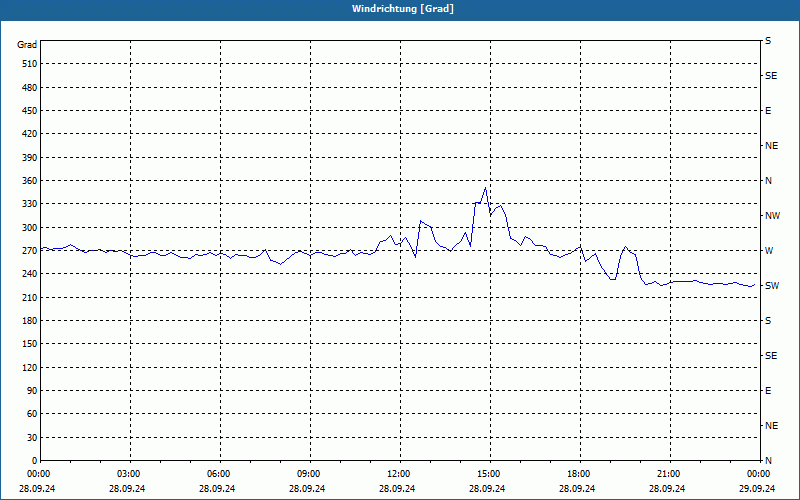
Task: Click the 120 degree axis label
Action: pyautogui.click(x=30, y=367)
